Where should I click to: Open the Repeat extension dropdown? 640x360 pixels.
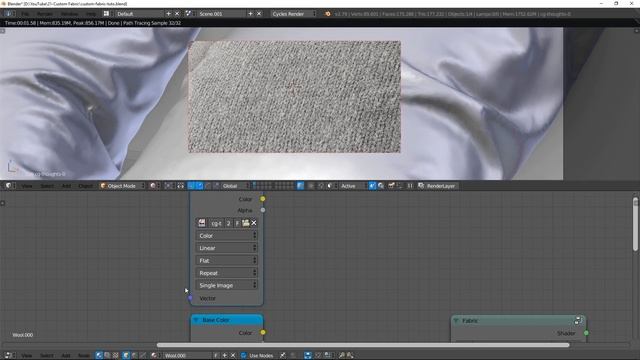point(227,273)
